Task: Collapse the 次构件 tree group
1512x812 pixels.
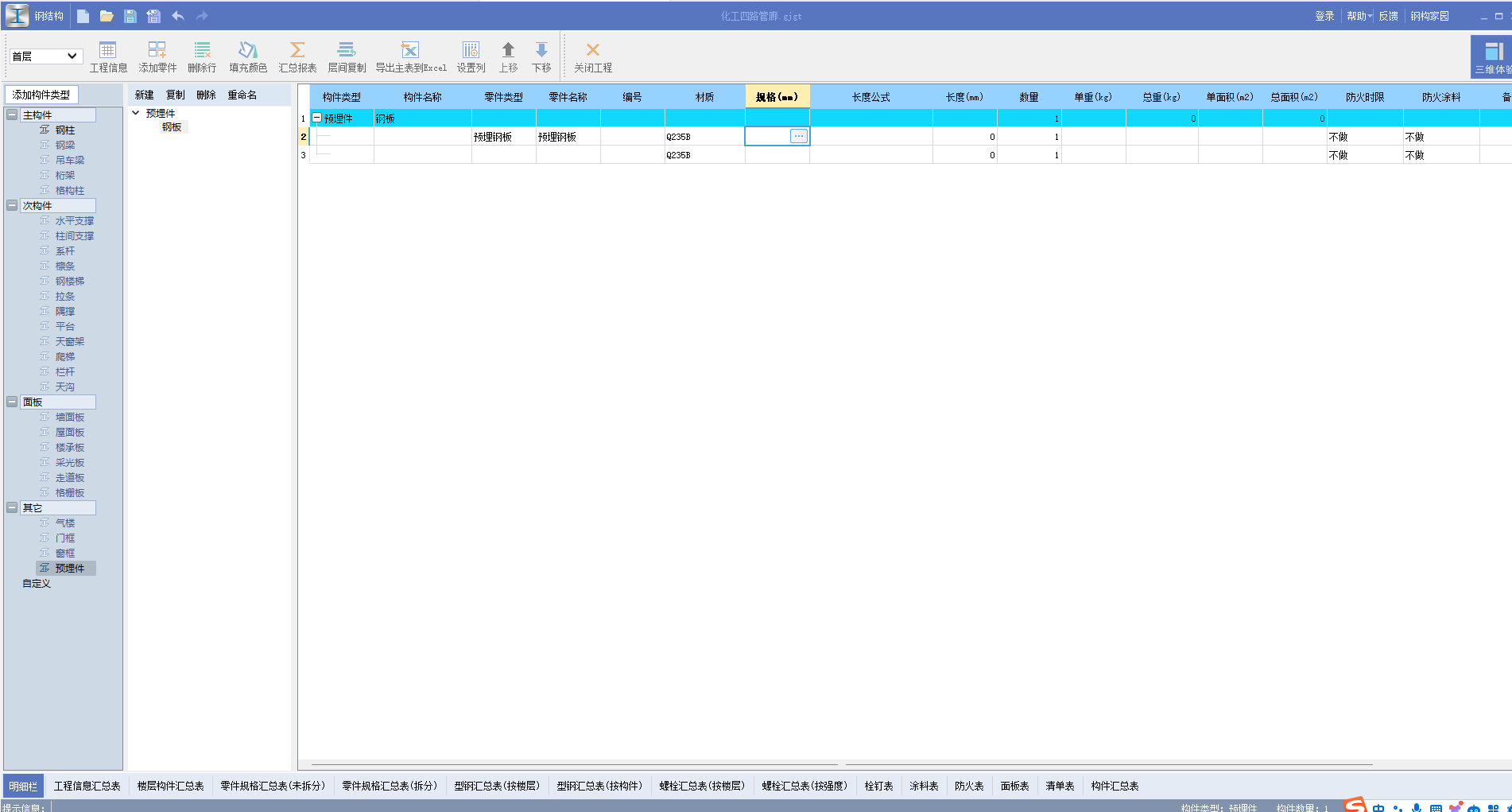Action: pyautogui.click(x=12, y=205)
